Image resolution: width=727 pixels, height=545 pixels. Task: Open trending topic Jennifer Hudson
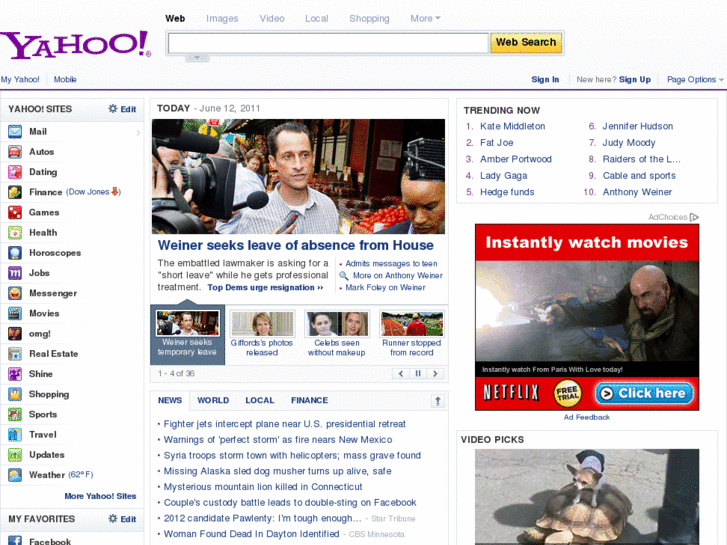(638, 126)
